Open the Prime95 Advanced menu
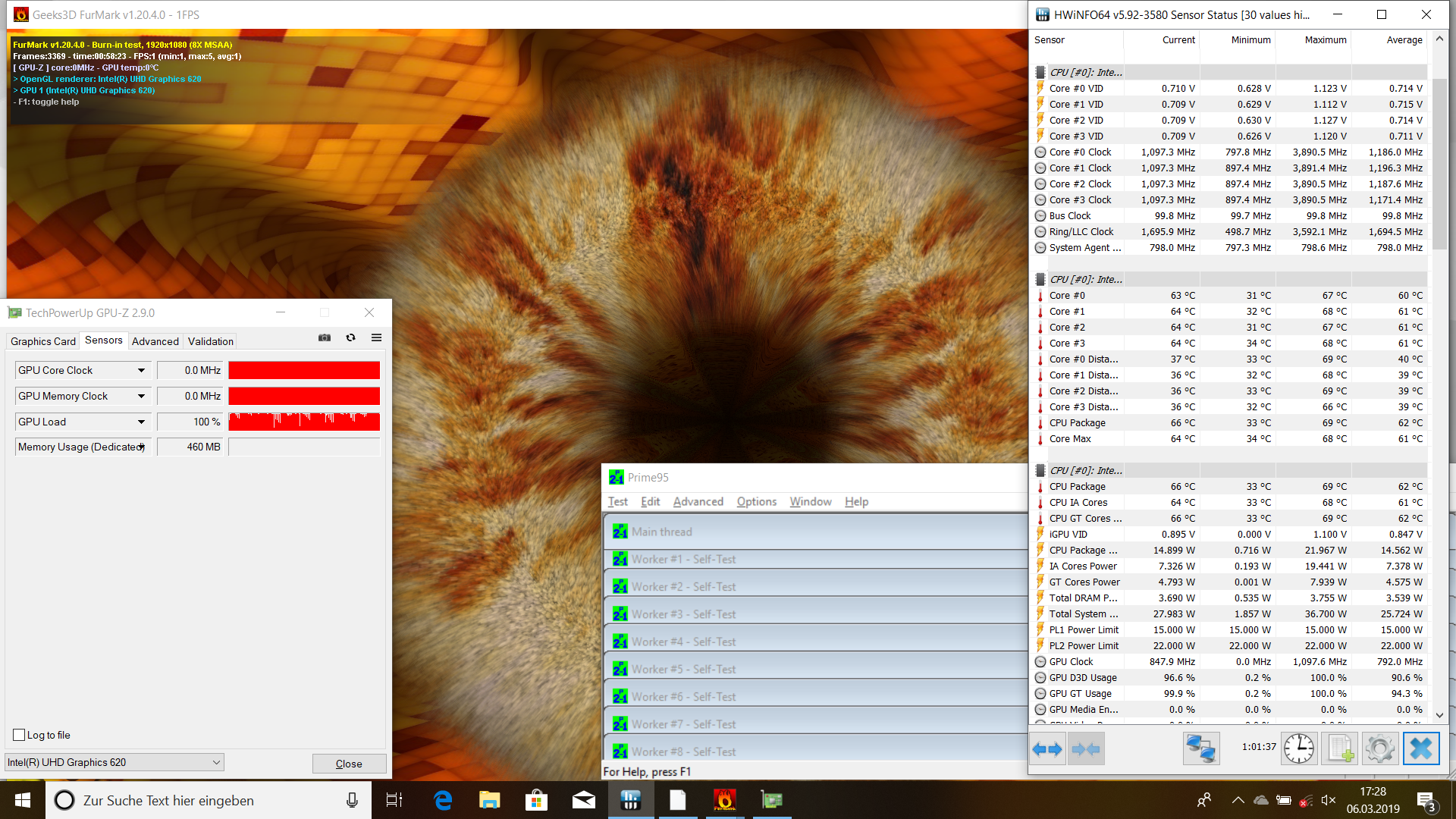This screenshot has width=1456, height=819. 698,501
